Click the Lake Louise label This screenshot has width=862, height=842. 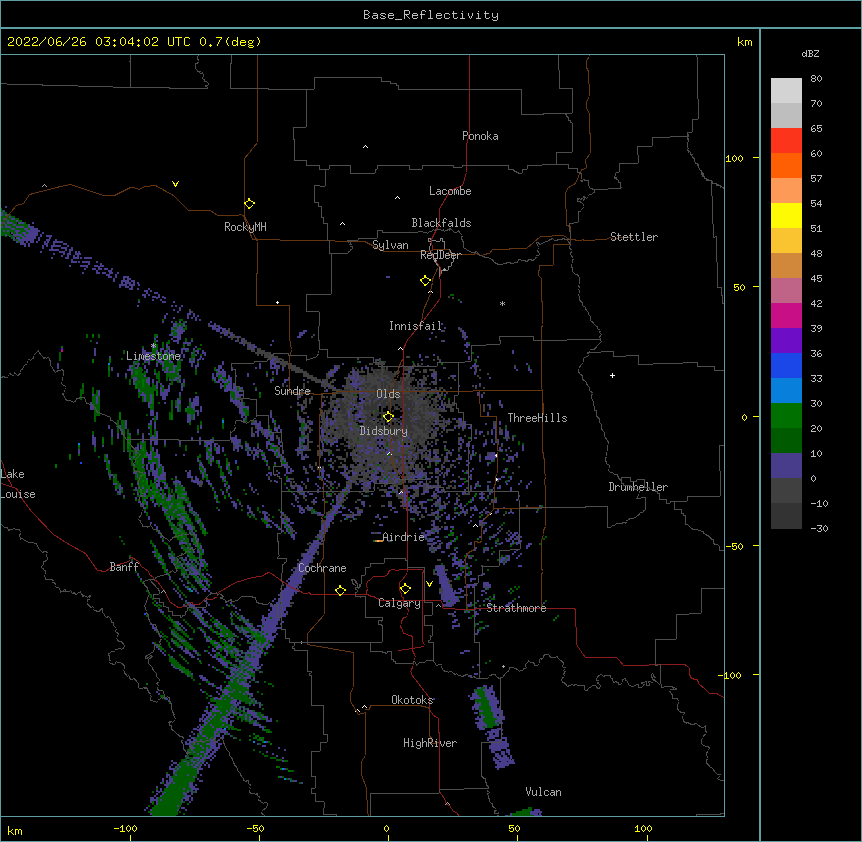point(18,484)
